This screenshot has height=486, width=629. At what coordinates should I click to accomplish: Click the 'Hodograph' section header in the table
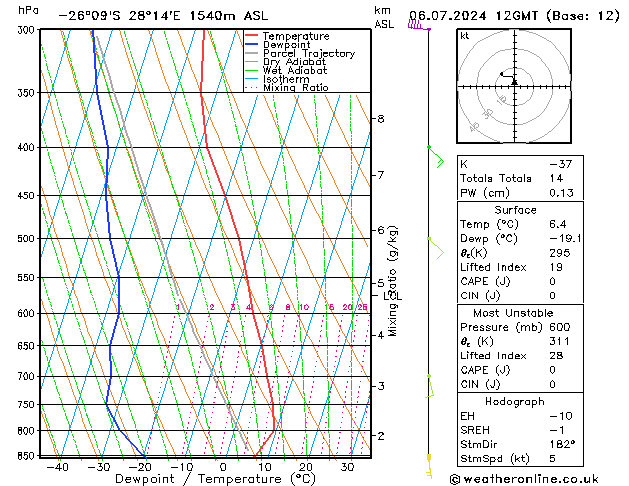click(515, 402)
